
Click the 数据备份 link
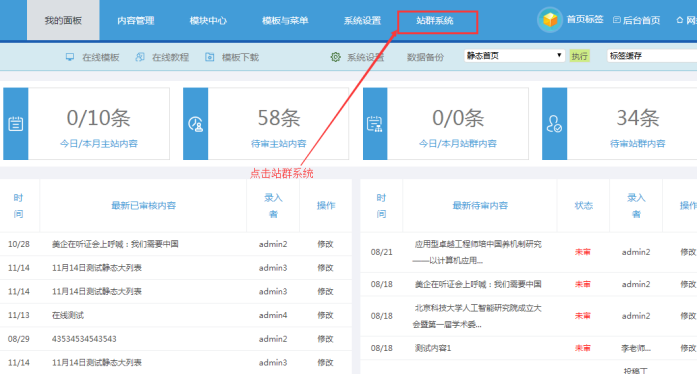pyautogui.click(x=426, y=57)
